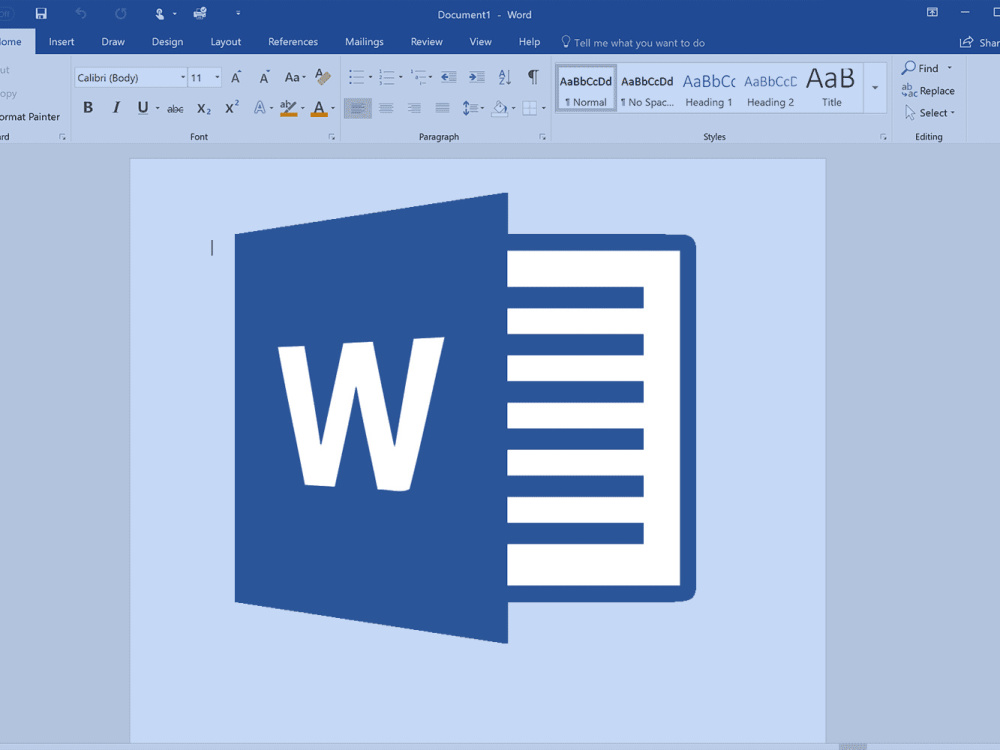Viewport: 1000px width, 750px height.
Task: Click the Redo/Repeat icon
Action: (121, 13)
